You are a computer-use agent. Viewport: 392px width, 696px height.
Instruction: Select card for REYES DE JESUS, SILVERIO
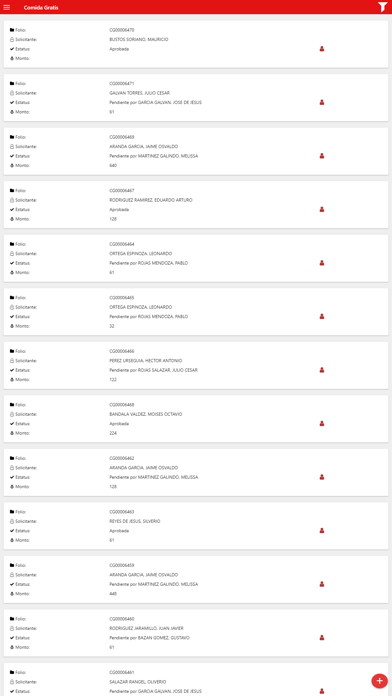click(x=196, y=526)
